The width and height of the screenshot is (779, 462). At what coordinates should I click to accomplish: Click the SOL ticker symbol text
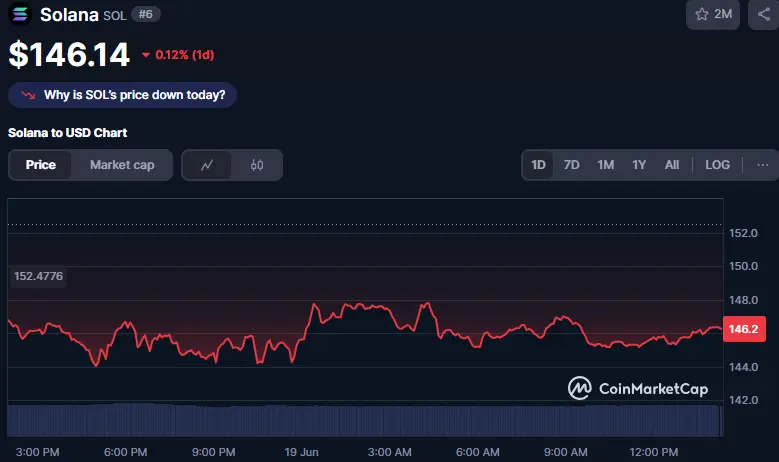(x=115, y=16)
